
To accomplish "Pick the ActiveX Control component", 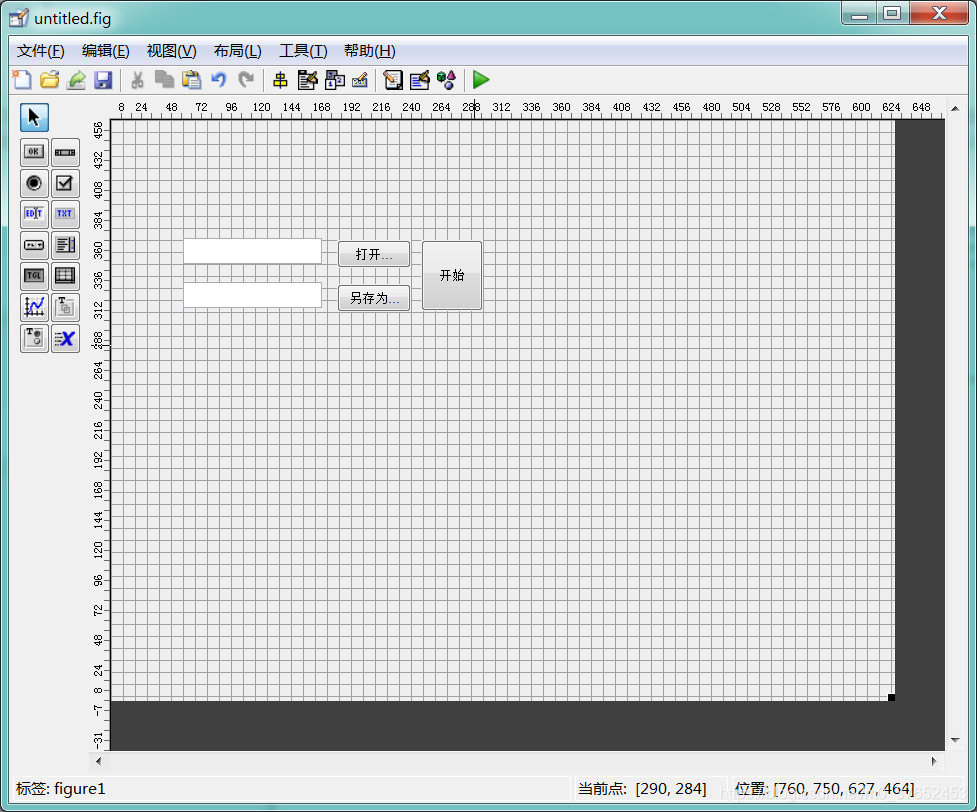I will 65,338.
